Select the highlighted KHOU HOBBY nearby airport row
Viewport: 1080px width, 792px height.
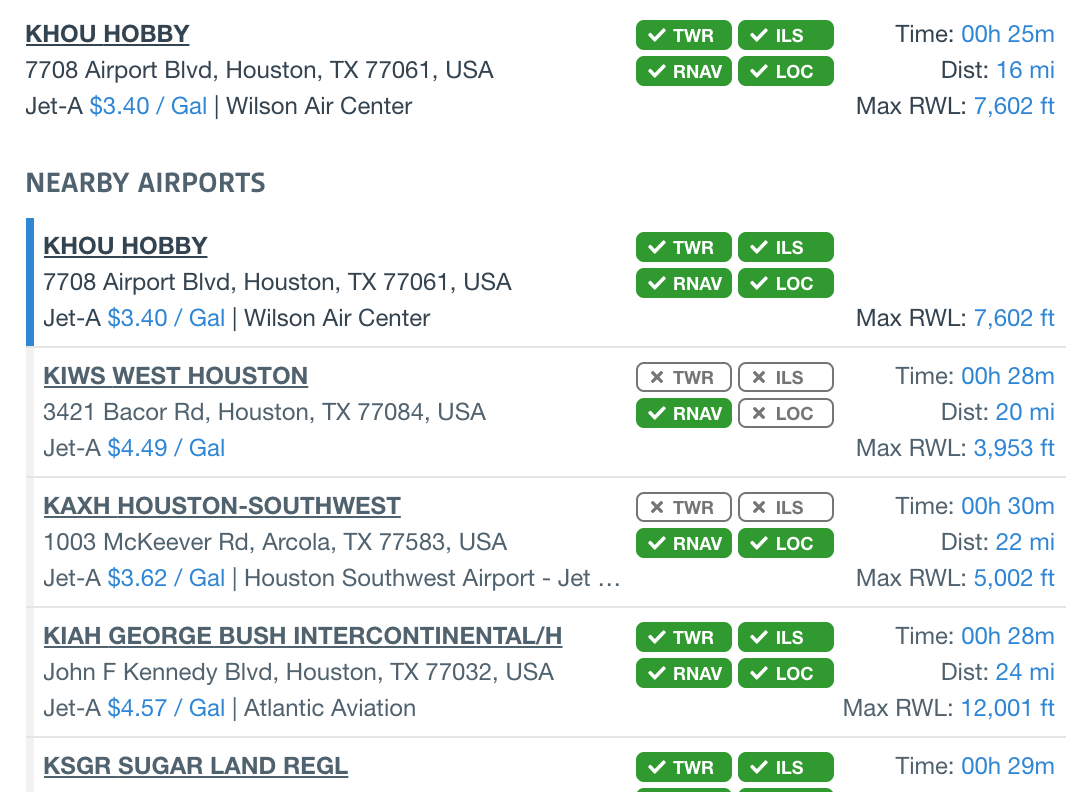pos(546,282)
